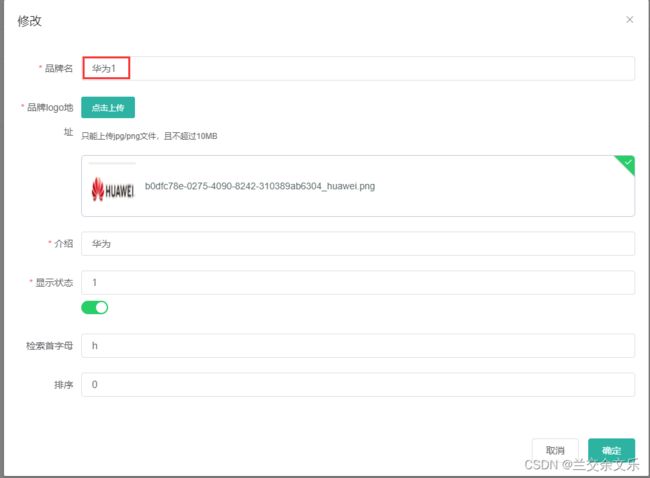650x478 pixels.
Task: Click the 确定 confirm button
Action: click(x=611, y=450)
